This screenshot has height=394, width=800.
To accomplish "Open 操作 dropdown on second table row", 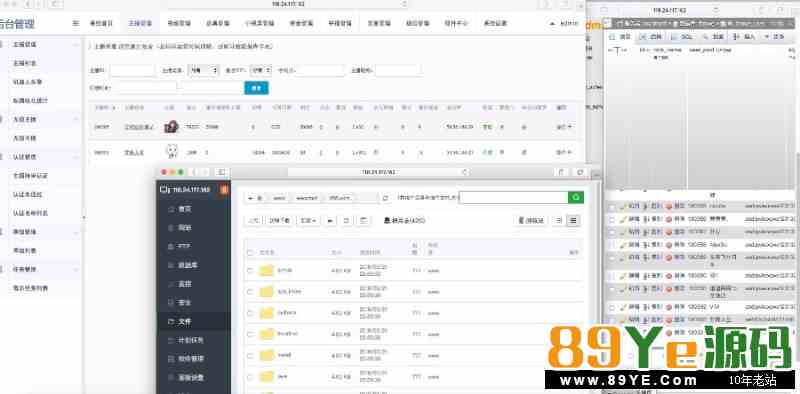I will (x=564, y=153).
